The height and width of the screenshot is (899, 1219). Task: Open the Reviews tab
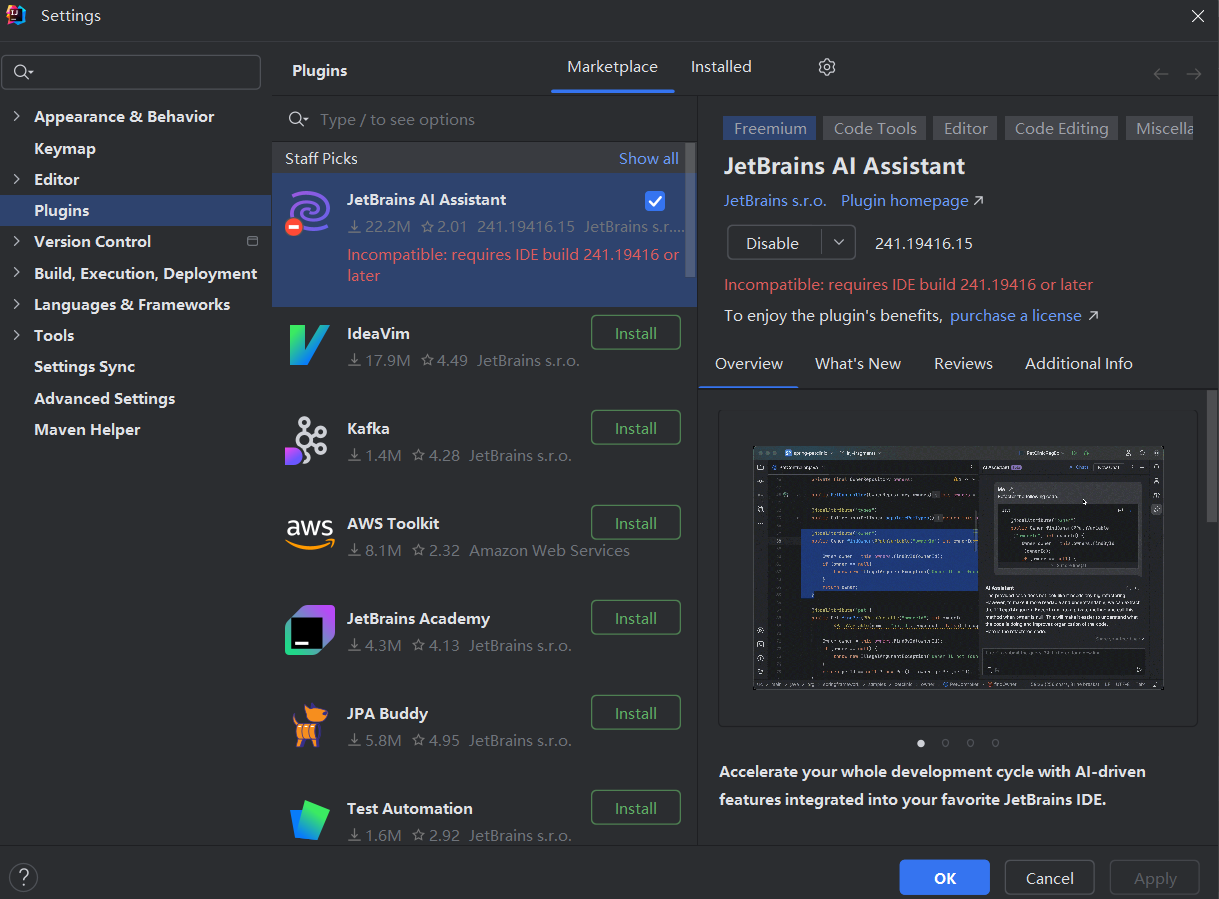coord(962,364)
